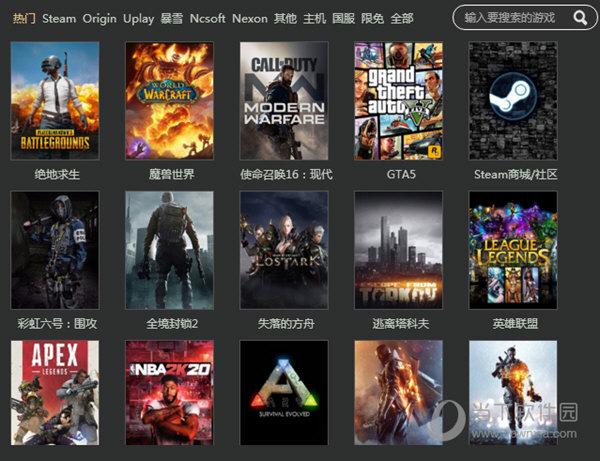
Task: Switch to the Nexon tab
Action: (250, 18)
